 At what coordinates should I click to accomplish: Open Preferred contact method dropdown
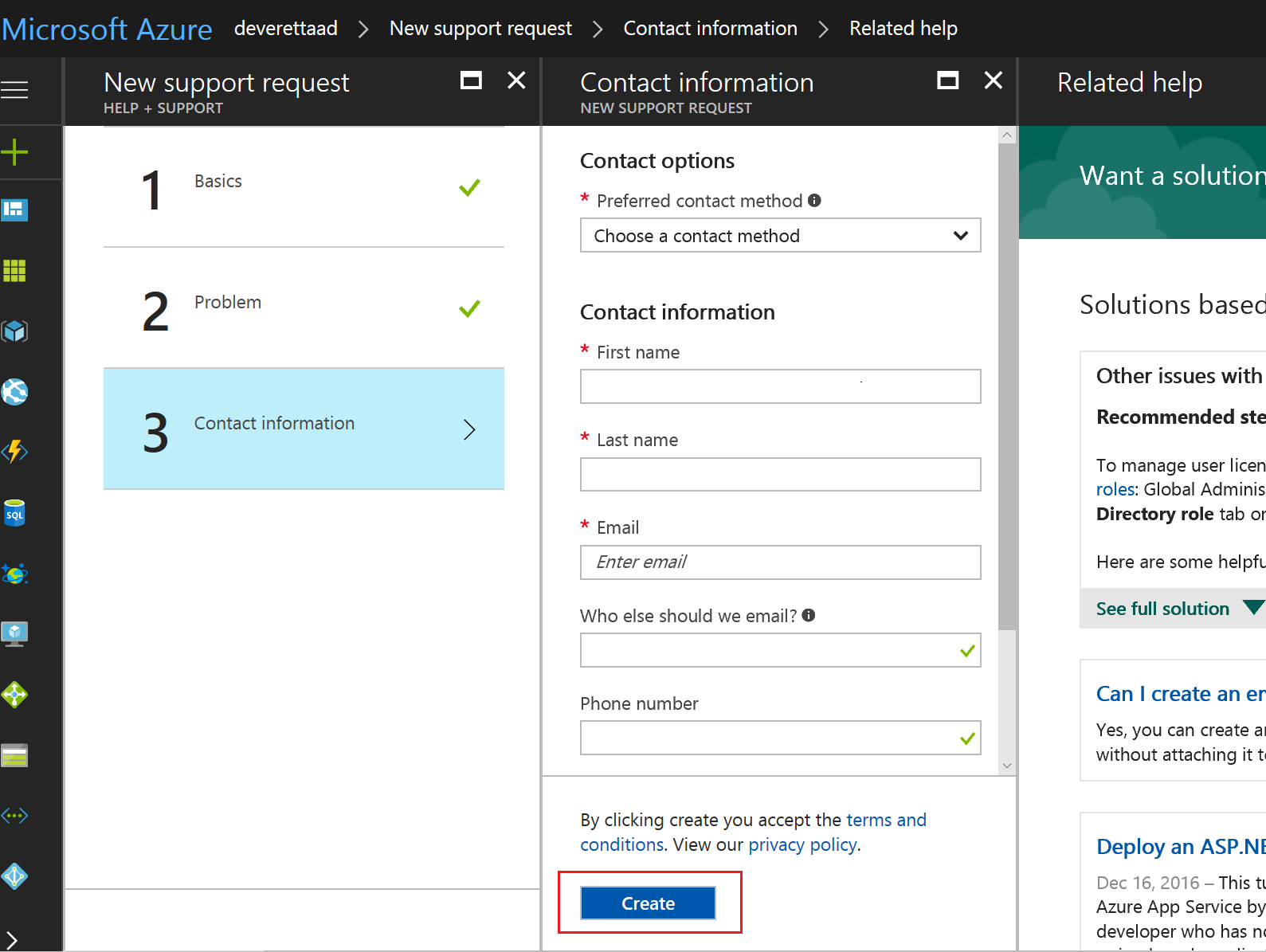[x=780, y=236]
